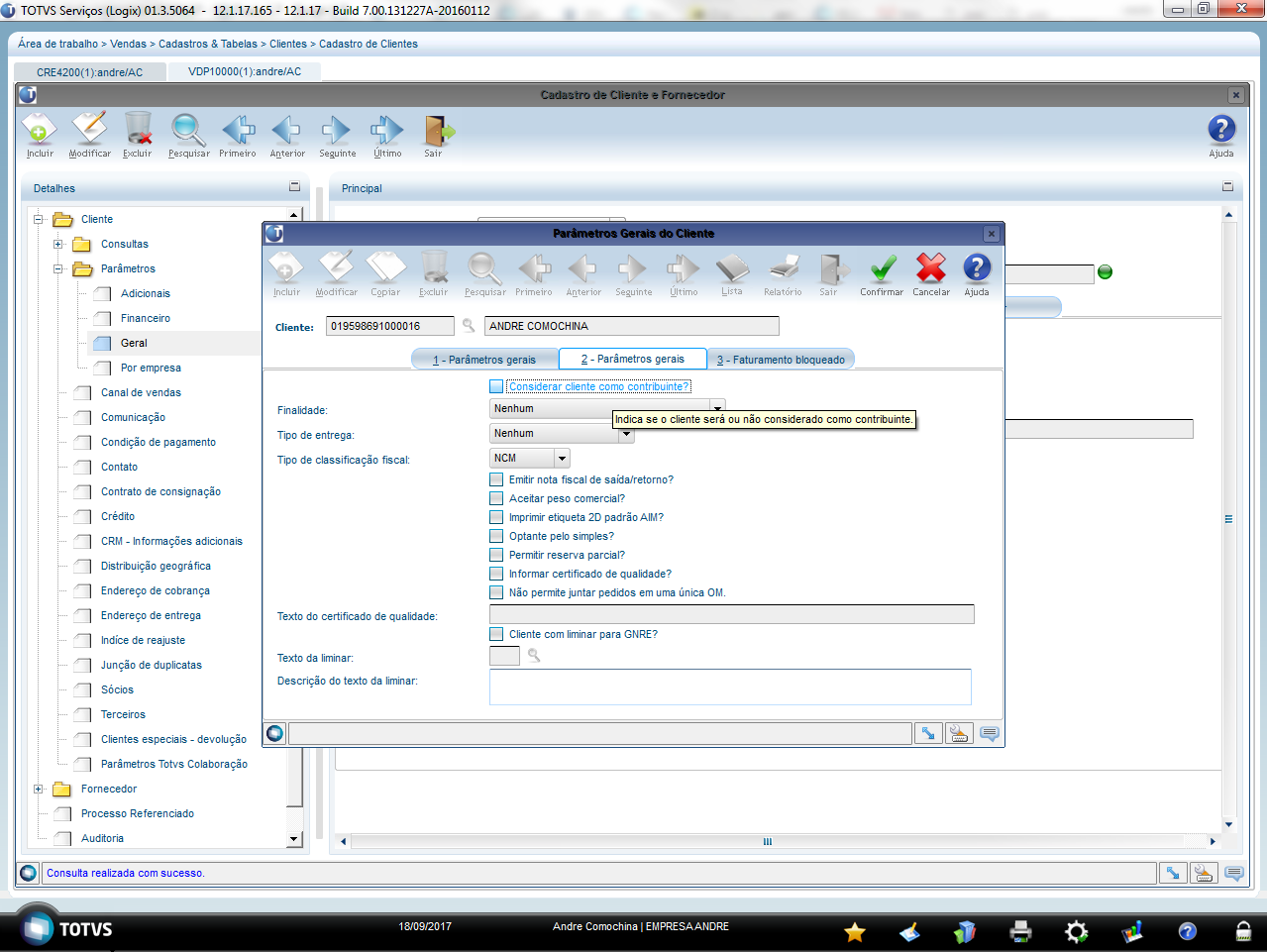The height and width of the screenshot is (952, 1267).
Task: Open Ajuda help in main window toolbar
Action: pos(1221,136)
